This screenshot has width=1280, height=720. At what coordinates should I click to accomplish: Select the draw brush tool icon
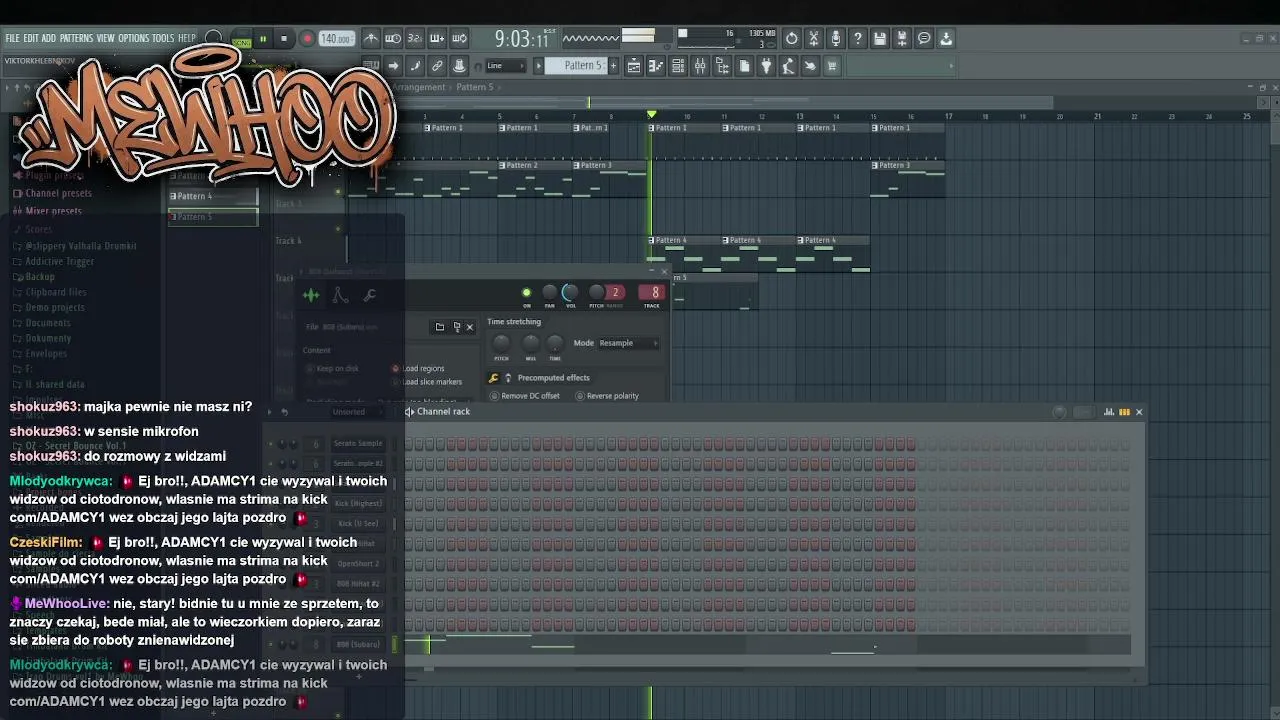coord(415,66)
